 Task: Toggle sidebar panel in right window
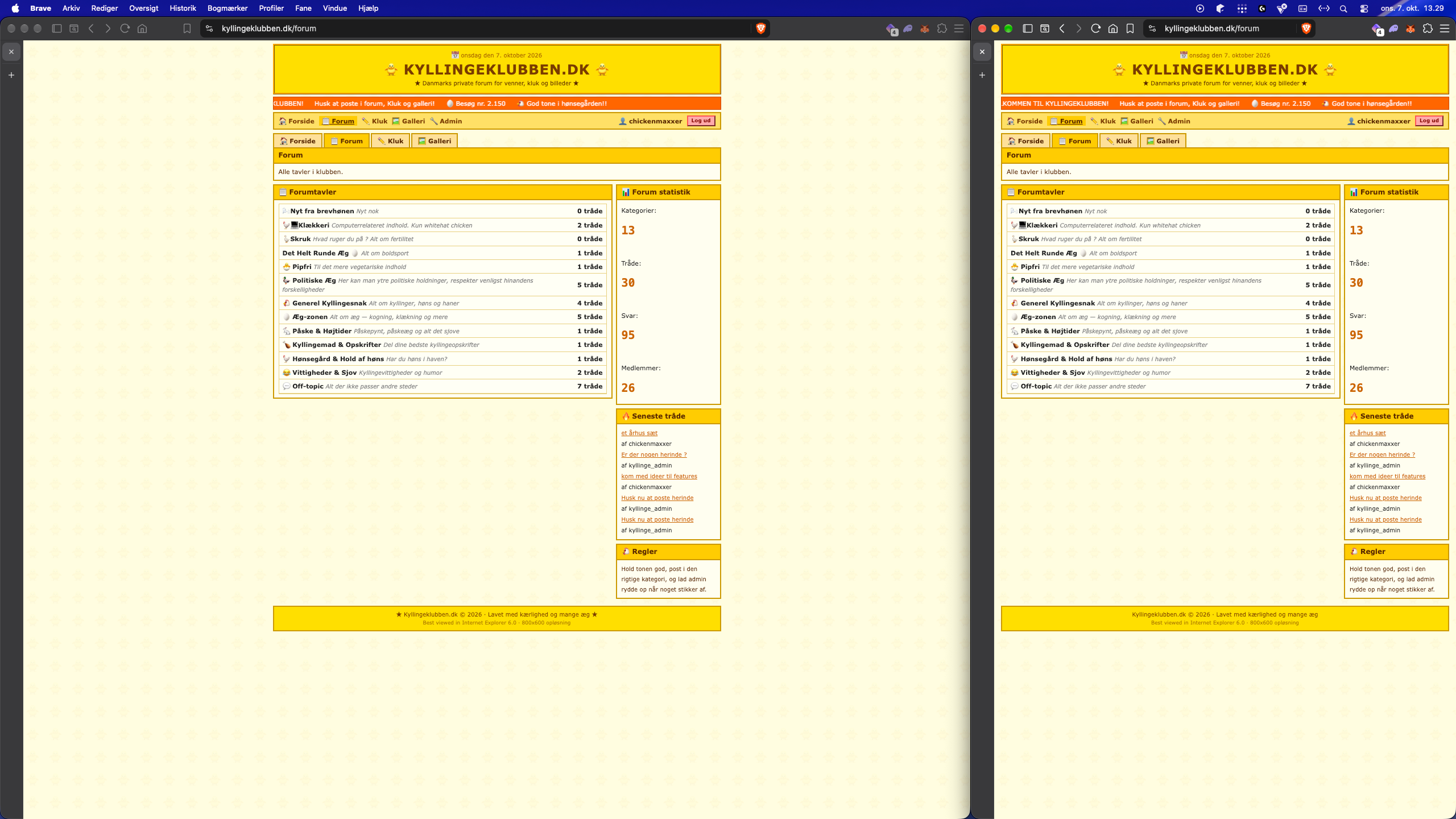pos(1028,28)
